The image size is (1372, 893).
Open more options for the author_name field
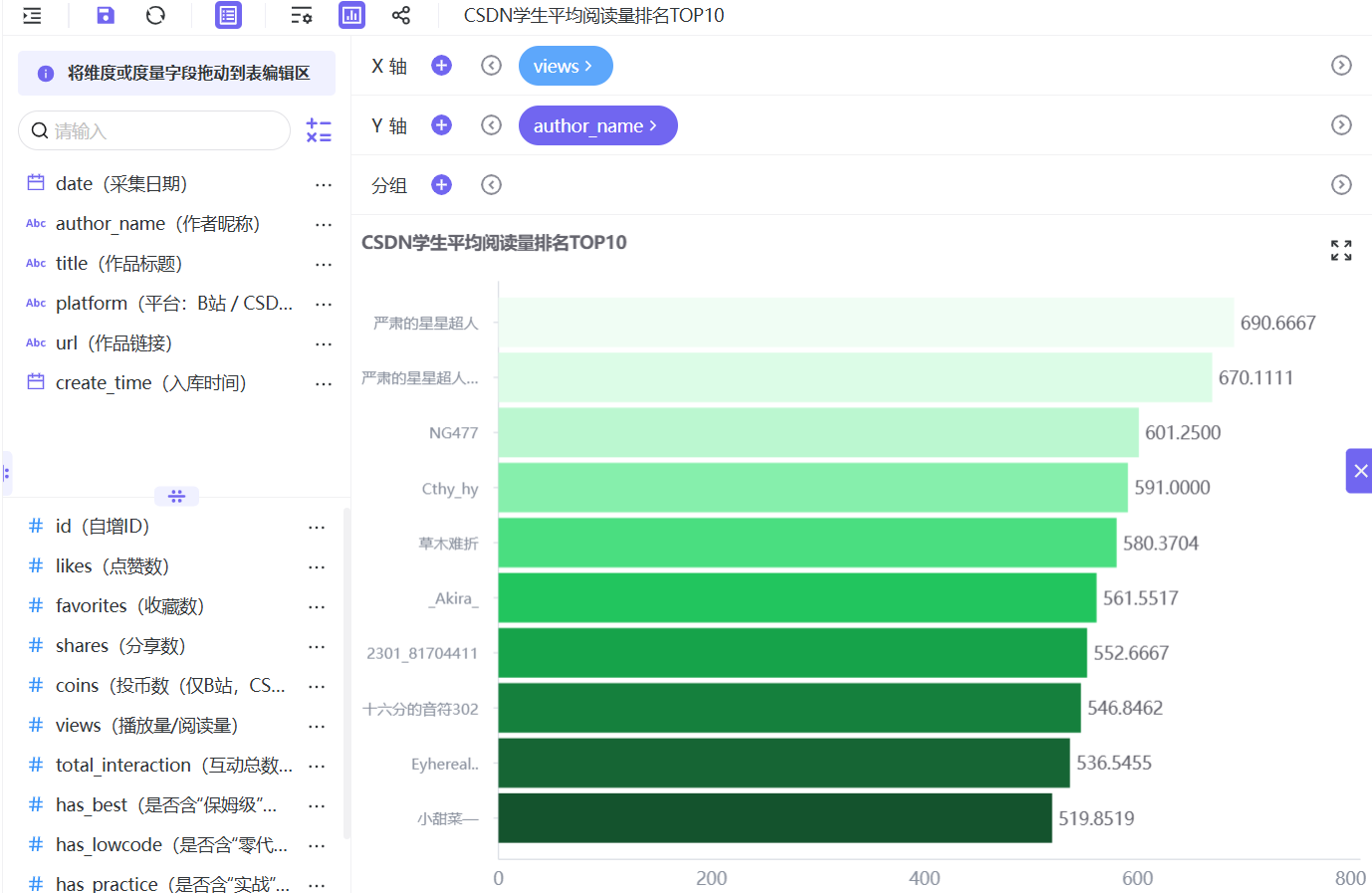pyautogui.click(x=324, y=224)
